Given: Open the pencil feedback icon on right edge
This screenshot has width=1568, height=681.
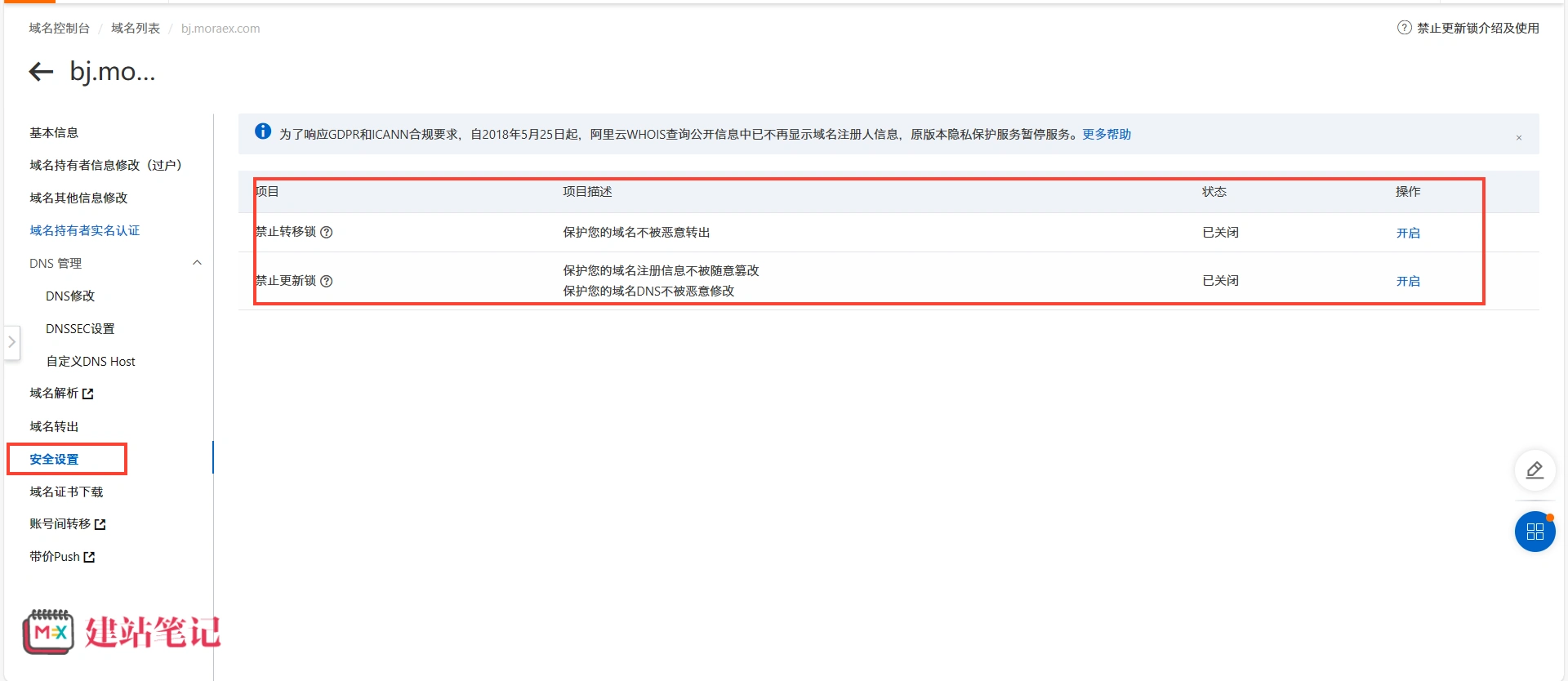Looking at the screenshot, I should pyautogui.click(x=1535, y=470).
